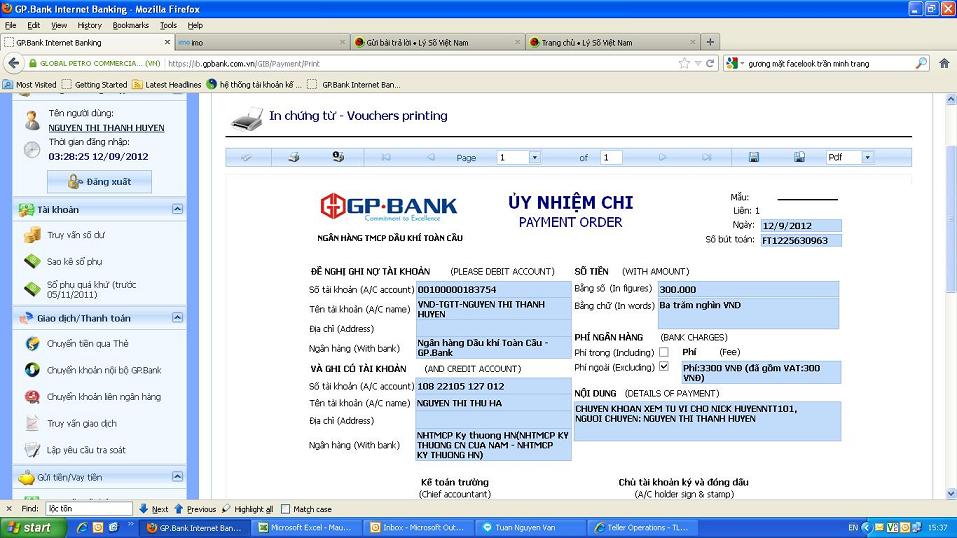Toggle Phí ngoài (Excluding) checkbox
Viewport: 957px width, 538px height.
click(x=664, y=367)
